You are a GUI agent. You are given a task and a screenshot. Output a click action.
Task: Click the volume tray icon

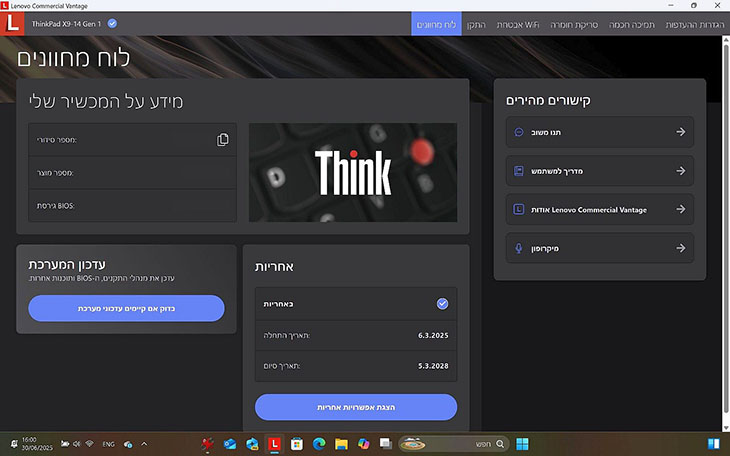[x=77, y=444]
